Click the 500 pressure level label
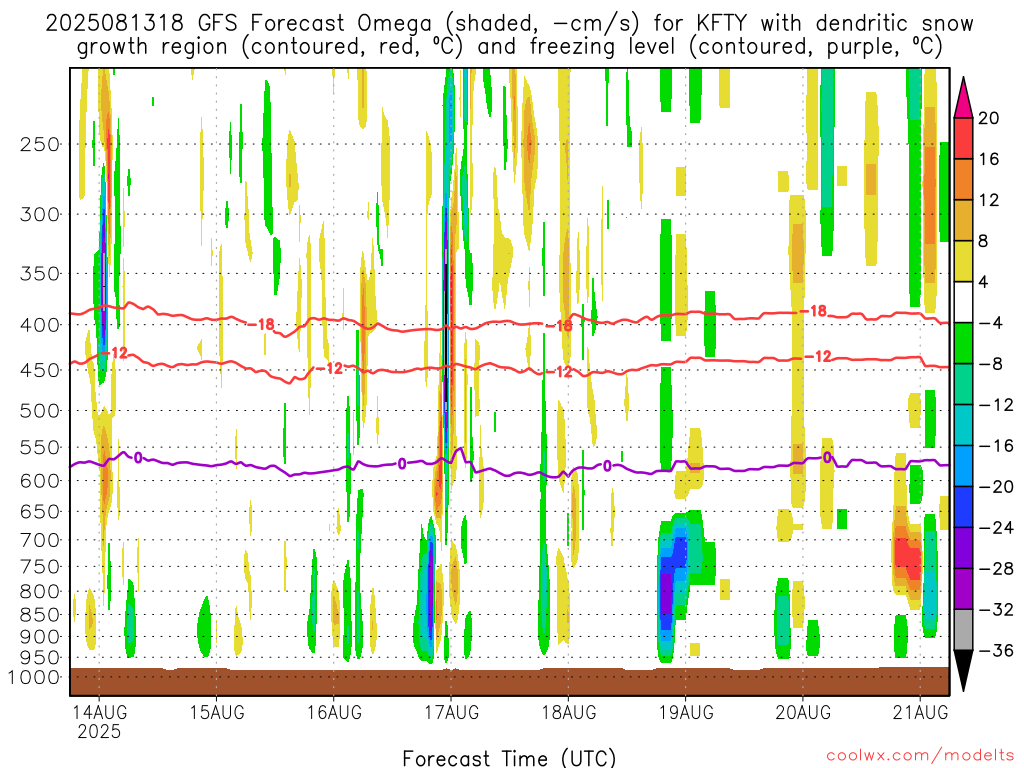 coord(40,411)
